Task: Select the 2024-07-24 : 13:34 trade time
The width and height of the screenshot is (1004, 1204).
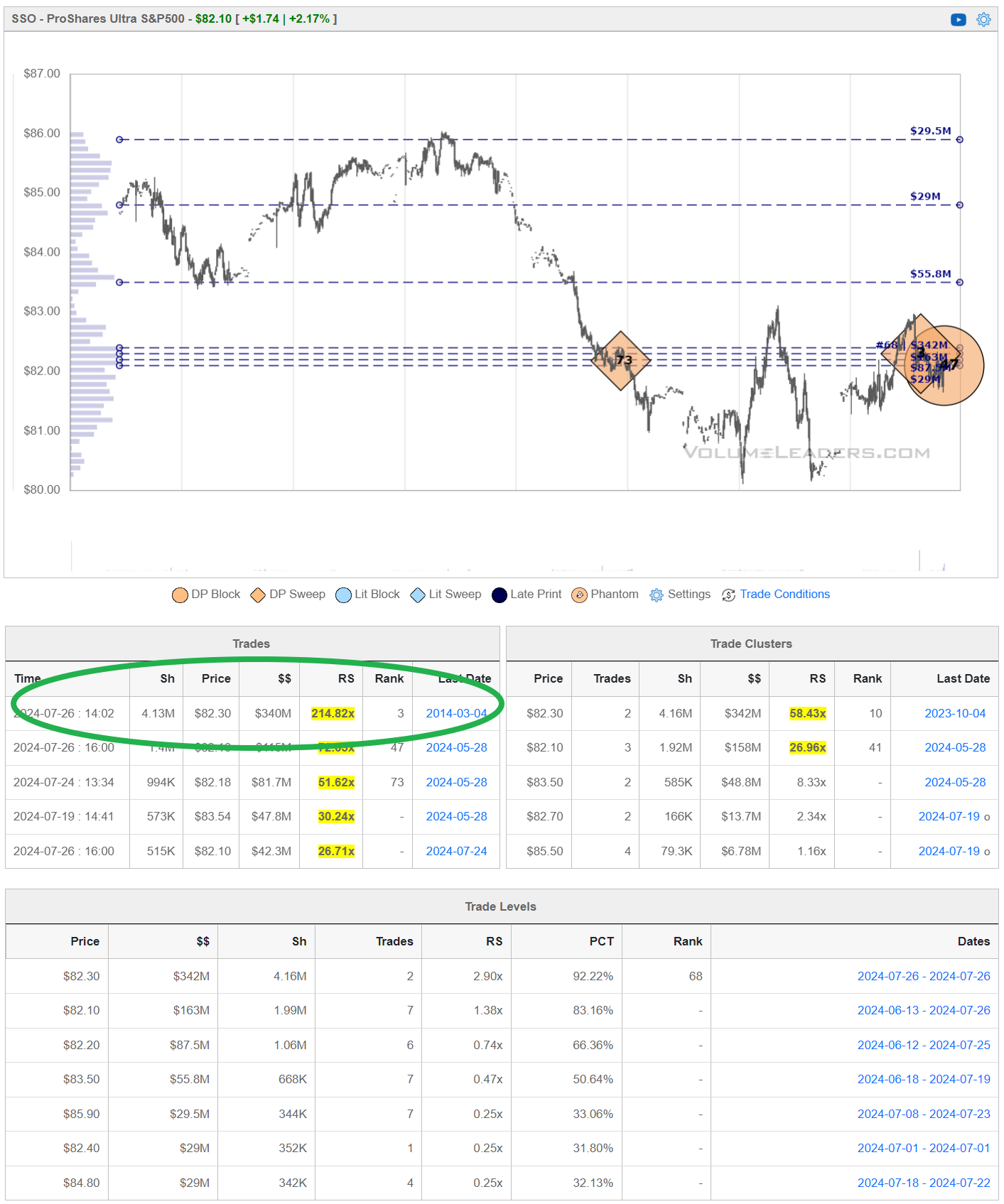Action: click(64, 782)
